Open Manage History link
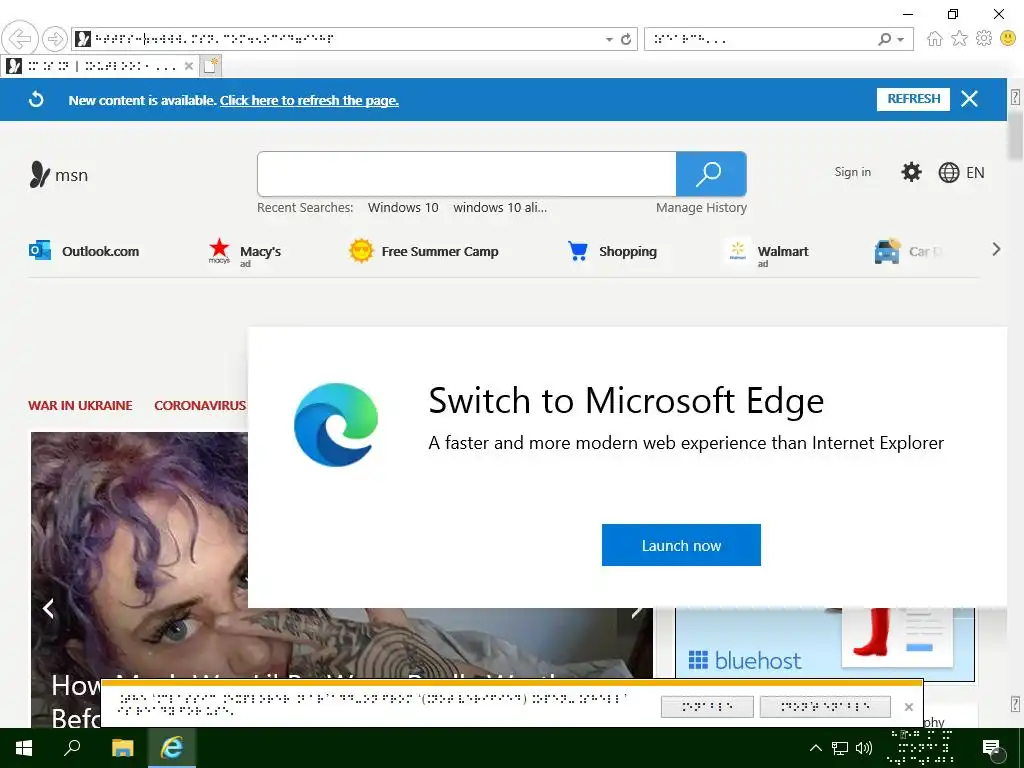The height and width of the screenshot is (768, 1024). coord(701,207)
